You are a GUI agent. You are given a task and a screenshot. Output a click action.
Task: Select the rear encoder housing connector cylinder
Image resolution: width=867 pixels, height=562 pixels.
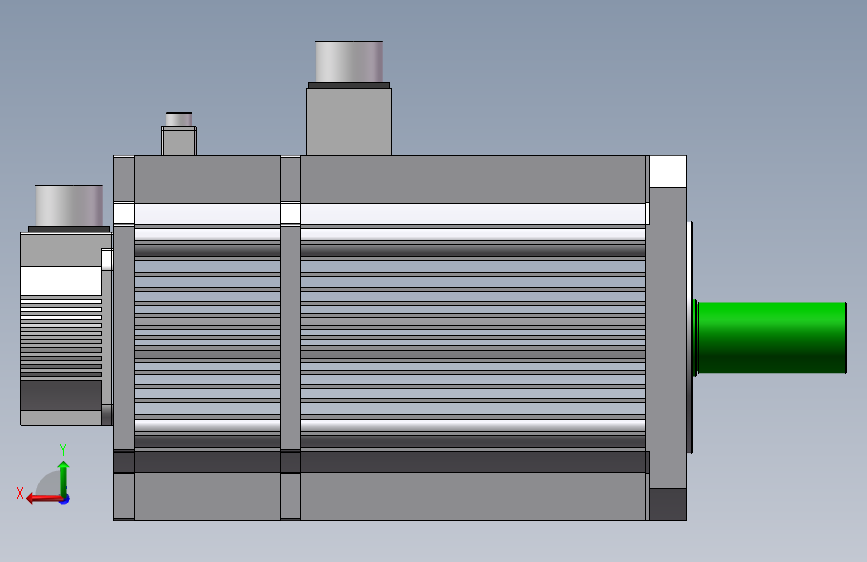click(69, 206)
